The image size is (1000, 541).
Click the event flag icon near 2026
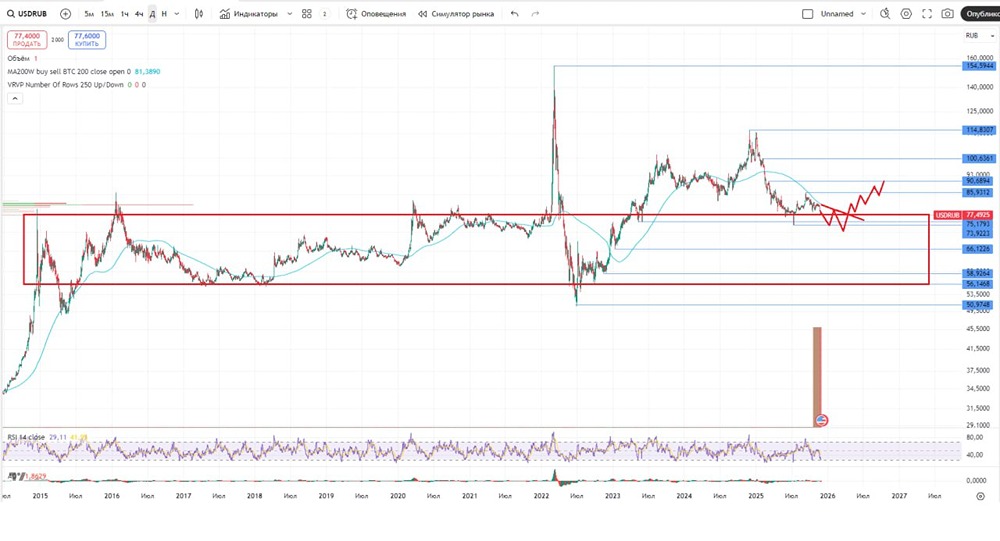click(822, 420)
